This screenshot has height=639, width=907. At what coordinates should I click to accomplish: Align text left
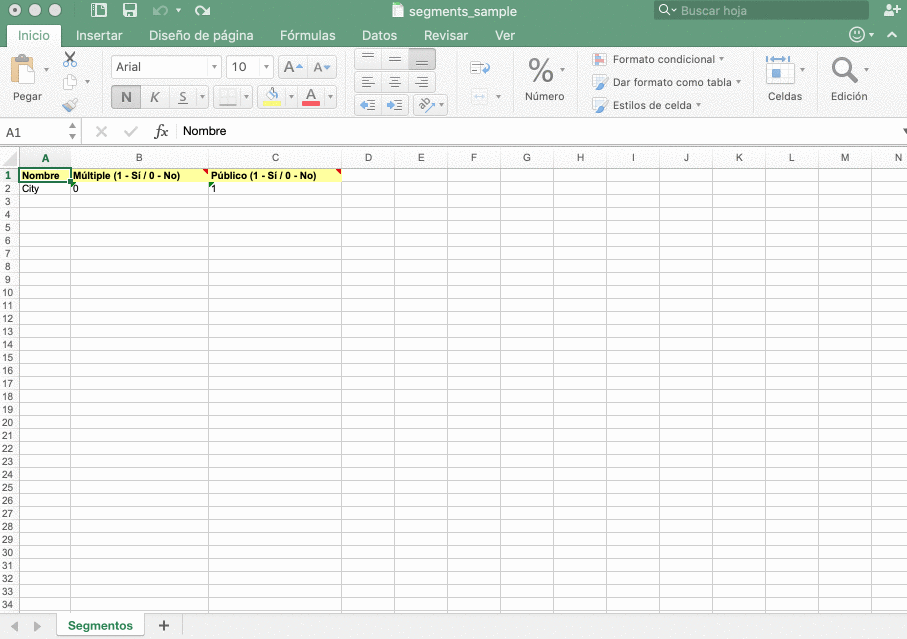click(368, 82)
